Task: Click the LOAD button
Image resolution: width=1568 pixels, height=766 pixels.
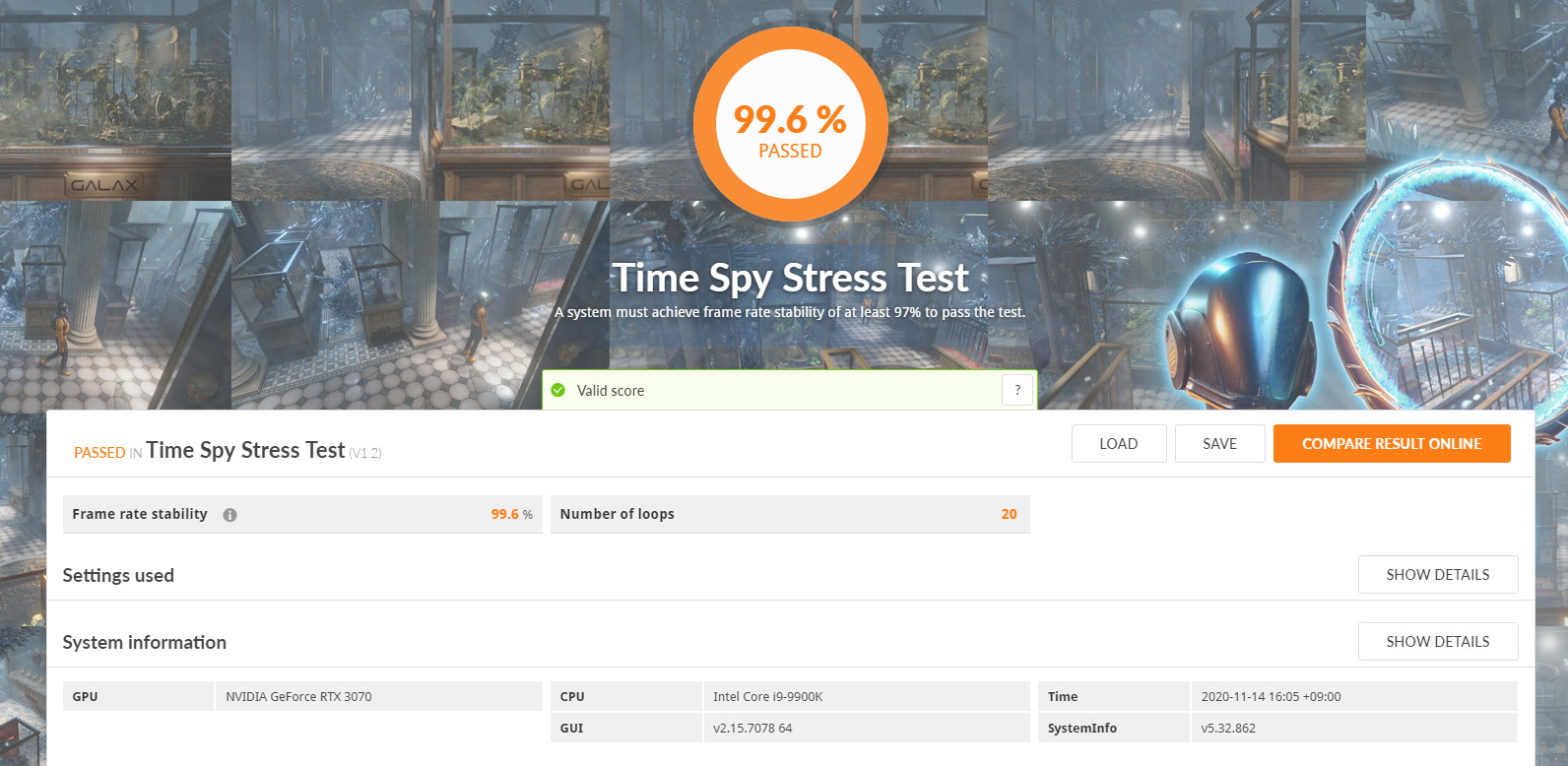Action: pyautogui.click(x=1119, y=444)
